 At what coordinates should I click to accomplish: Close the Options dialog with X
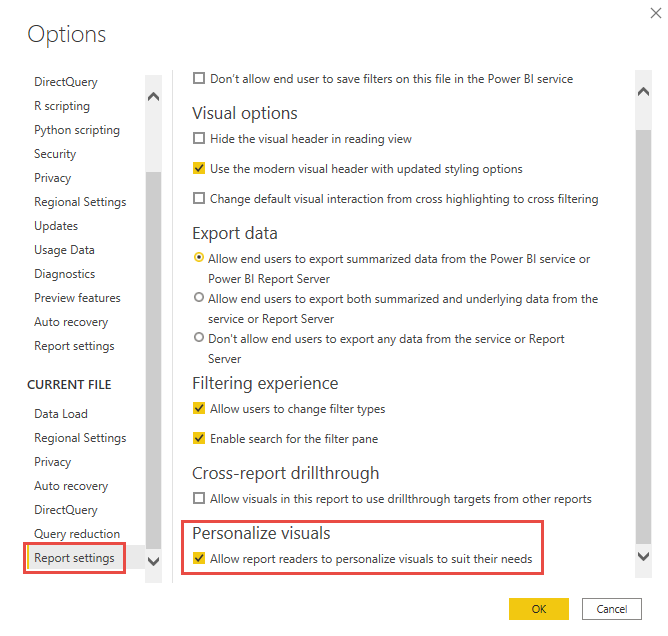tap(653, 11)
